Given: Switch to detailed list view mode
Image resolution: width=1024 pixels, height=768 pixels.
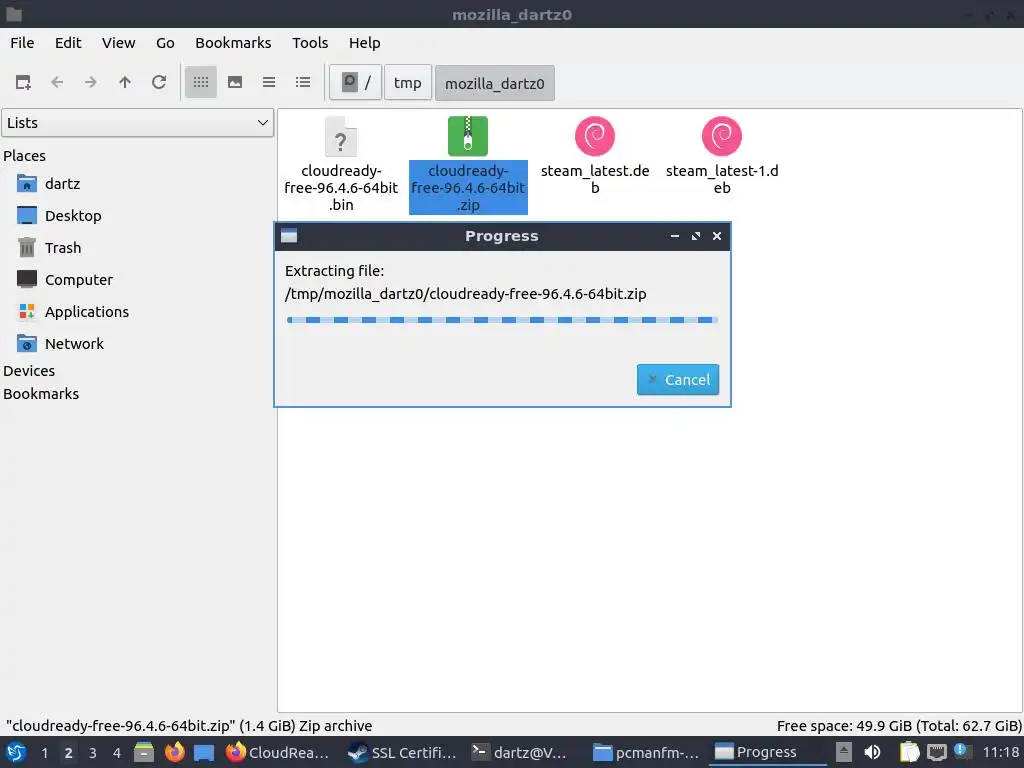Looking at the screenshot, I should 302,82.
